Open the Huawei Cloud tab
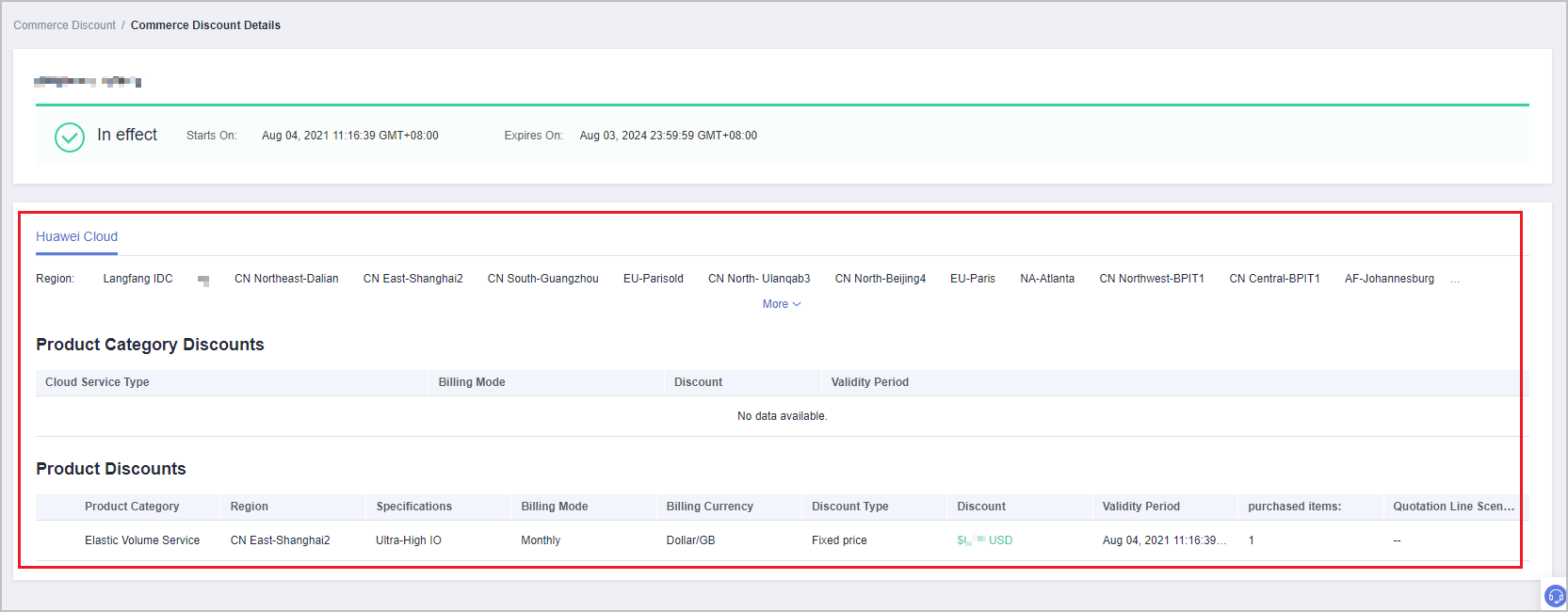Viewport: 1568px width, 612px height. tap(77, 236)
